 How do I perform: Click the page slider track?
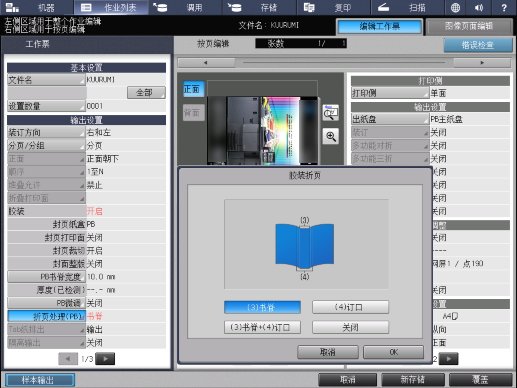pos(344,62)
